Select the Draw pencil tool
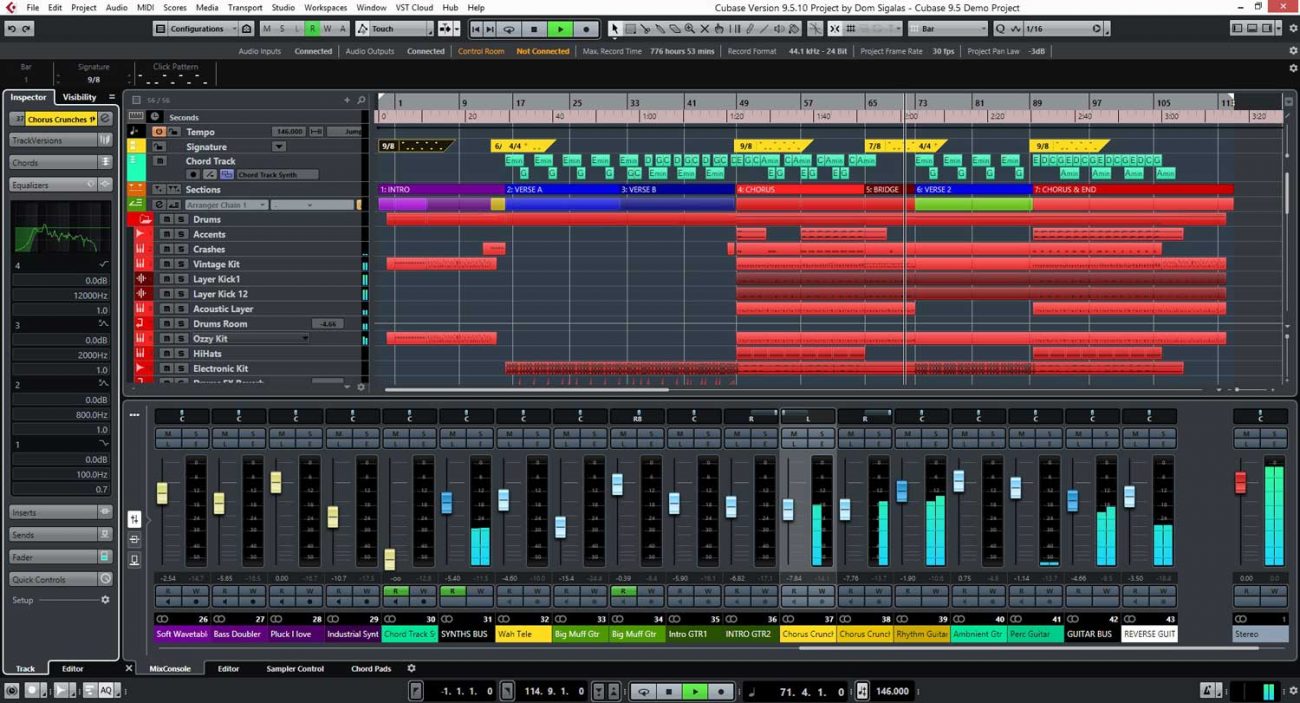This screenshot has height=703, width=1300. coord(749,29)
